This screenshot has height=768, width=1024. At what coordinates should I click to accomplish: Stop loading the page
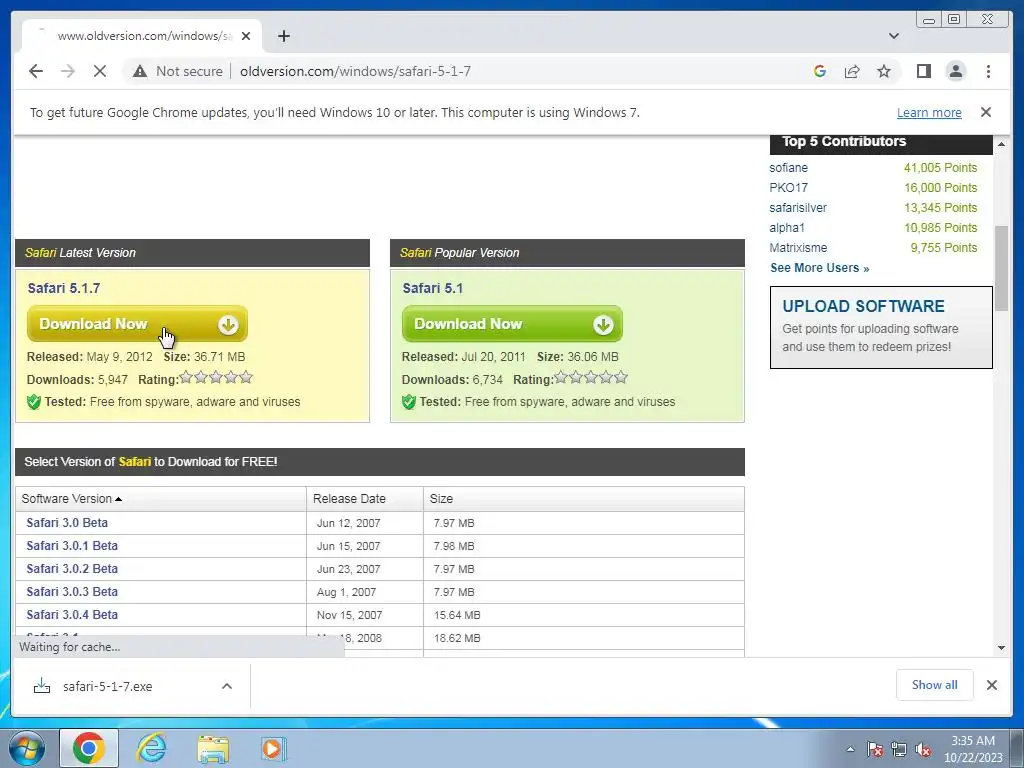tap(100, 71)
